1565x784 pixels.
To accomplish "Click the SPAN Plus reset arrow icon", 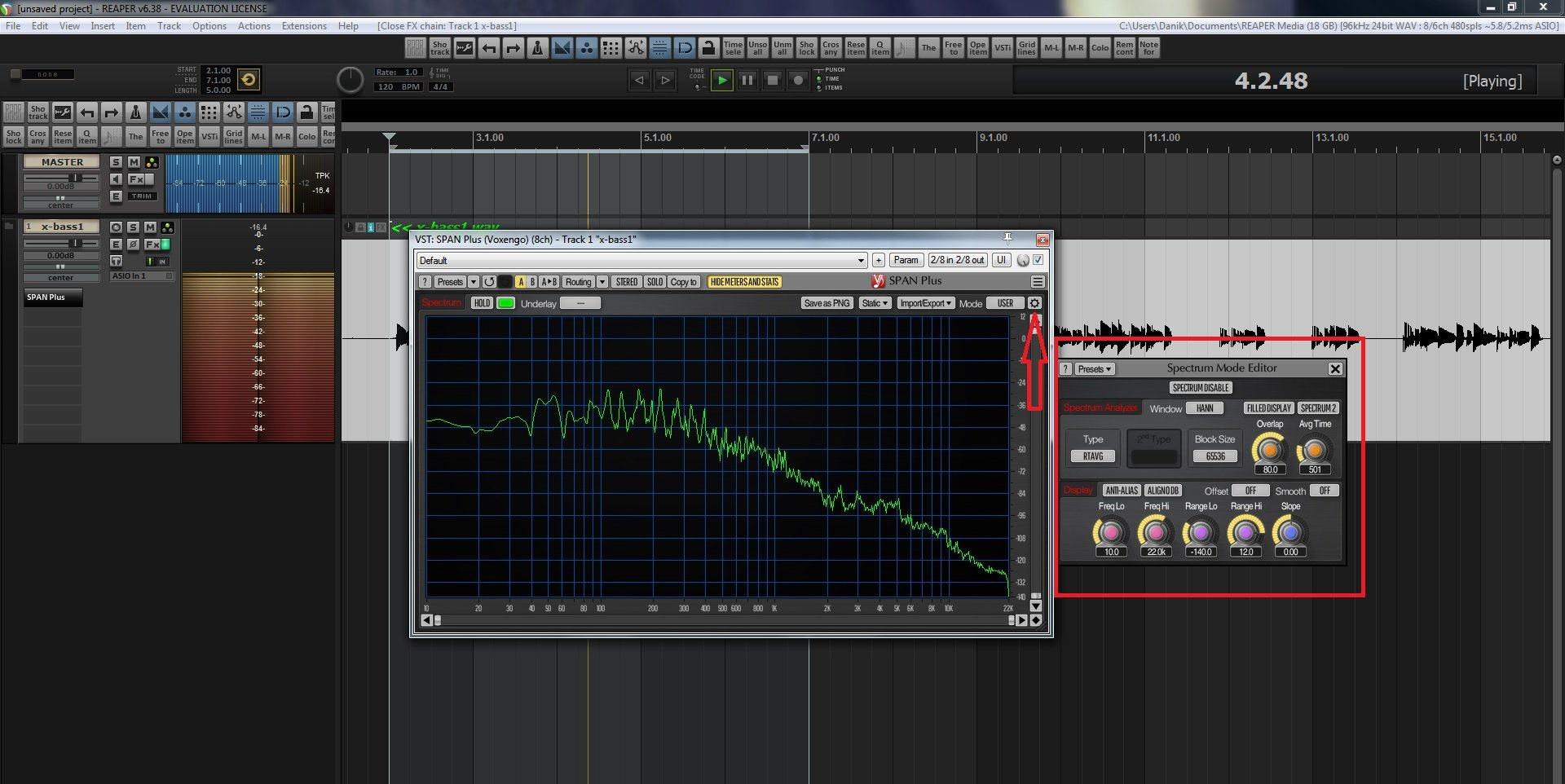I will (489, 282).
